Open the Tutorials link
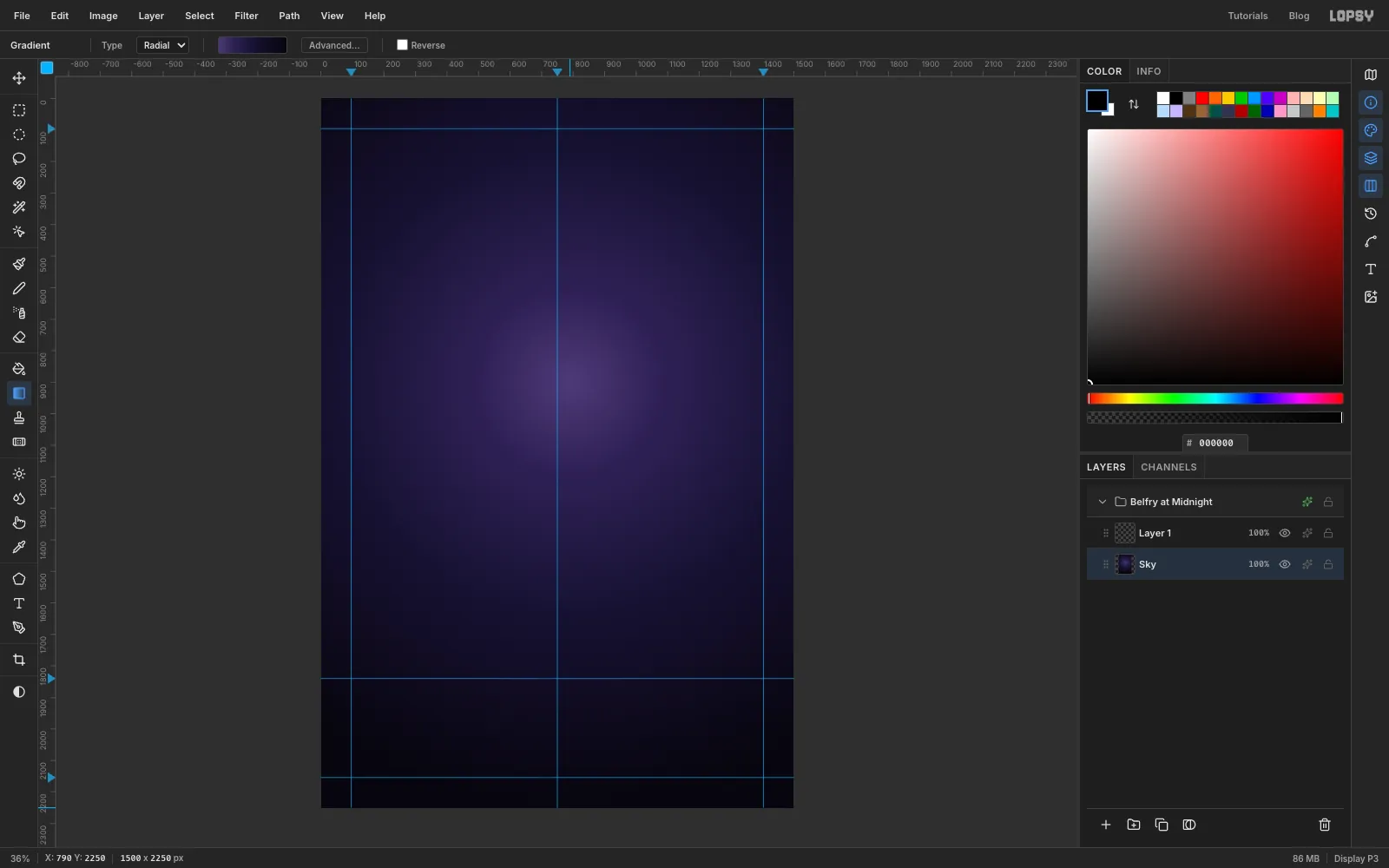 1247,16
